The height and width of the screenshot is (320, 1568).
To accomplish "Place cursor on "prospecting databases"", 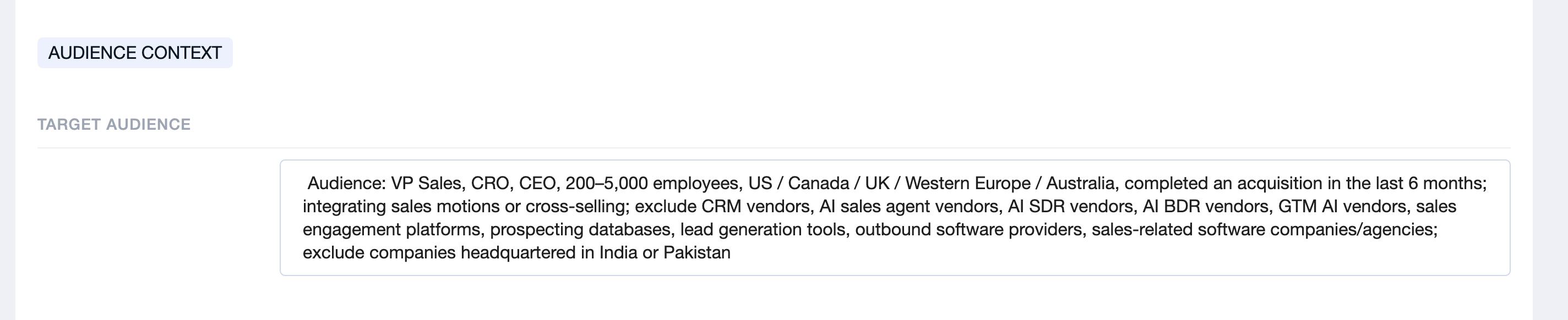I will coord(580,229).
